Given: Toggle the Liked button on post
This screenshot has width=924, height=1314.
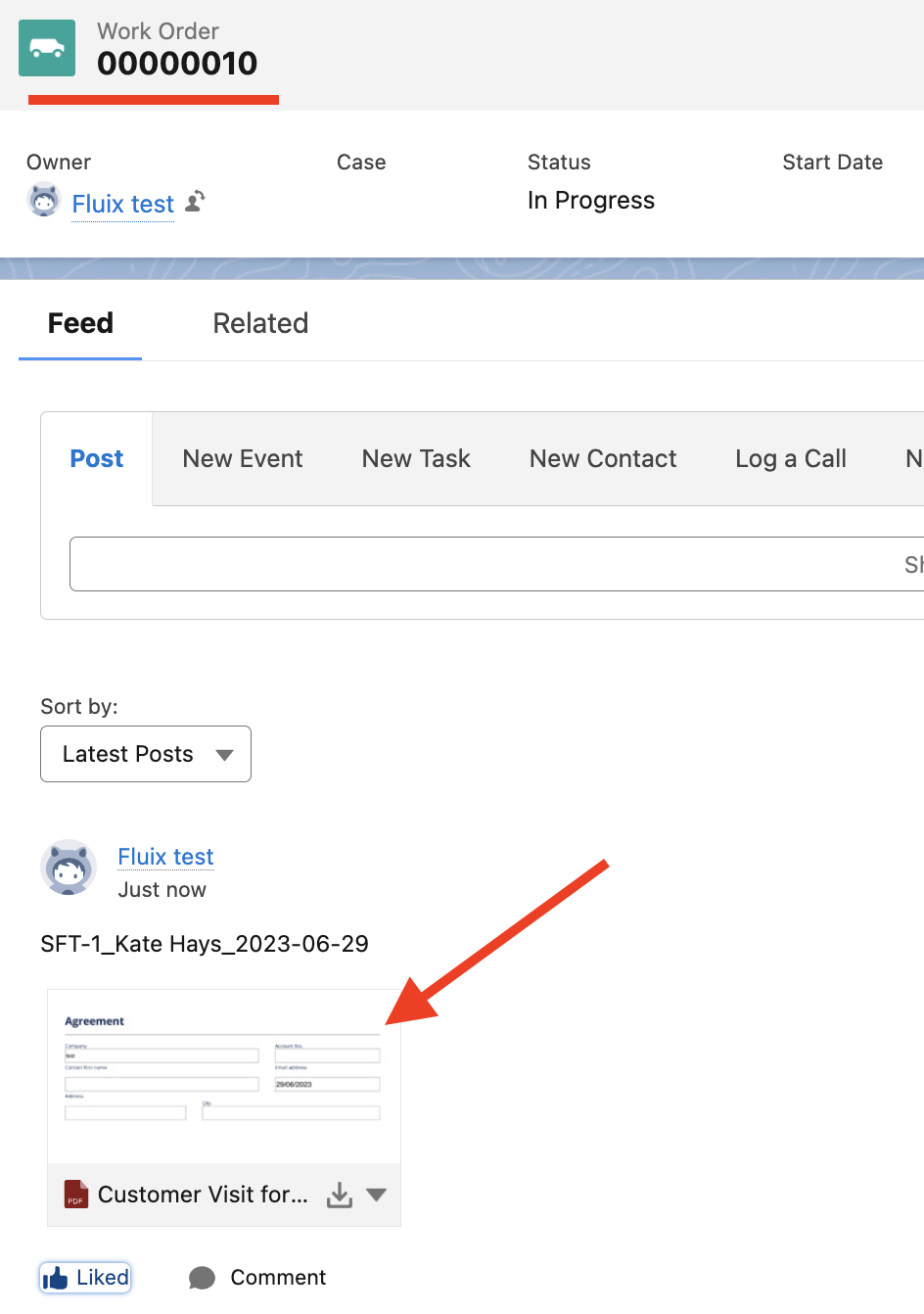Looking at the screenshot, I should pyautogui.click(x=85, y=1278).
